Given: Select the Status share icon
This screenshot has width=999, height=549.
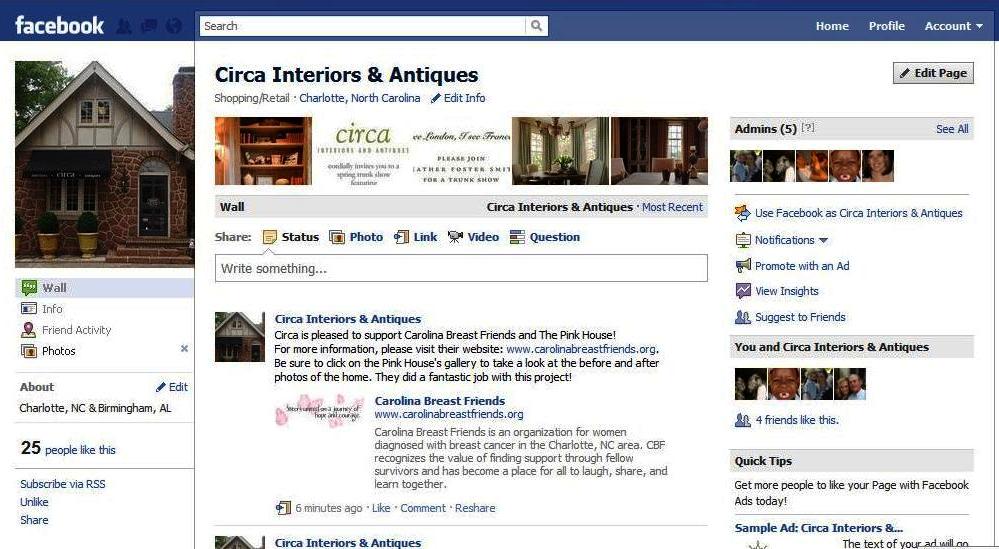Looking at the screenshot, I should [x=270, y=237].
